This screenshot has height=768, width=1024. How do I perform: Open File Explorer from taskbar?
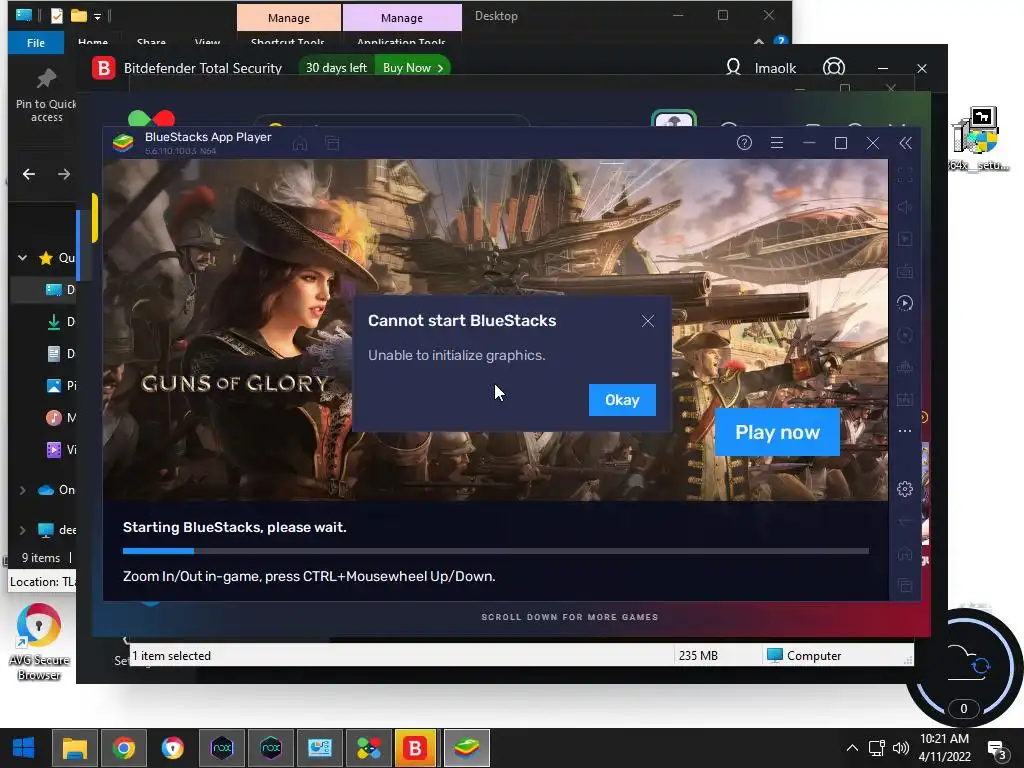(74, 748)
